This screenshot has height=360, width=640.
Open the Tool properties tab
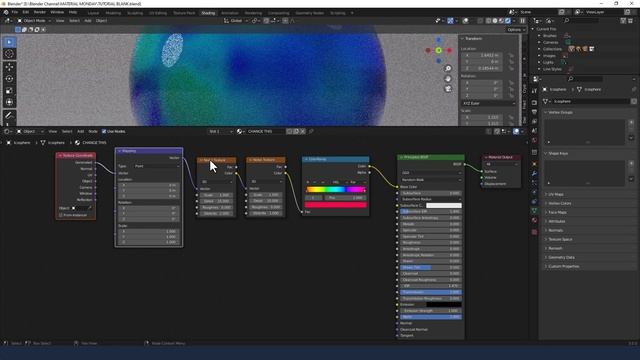(x=534, y=91)
